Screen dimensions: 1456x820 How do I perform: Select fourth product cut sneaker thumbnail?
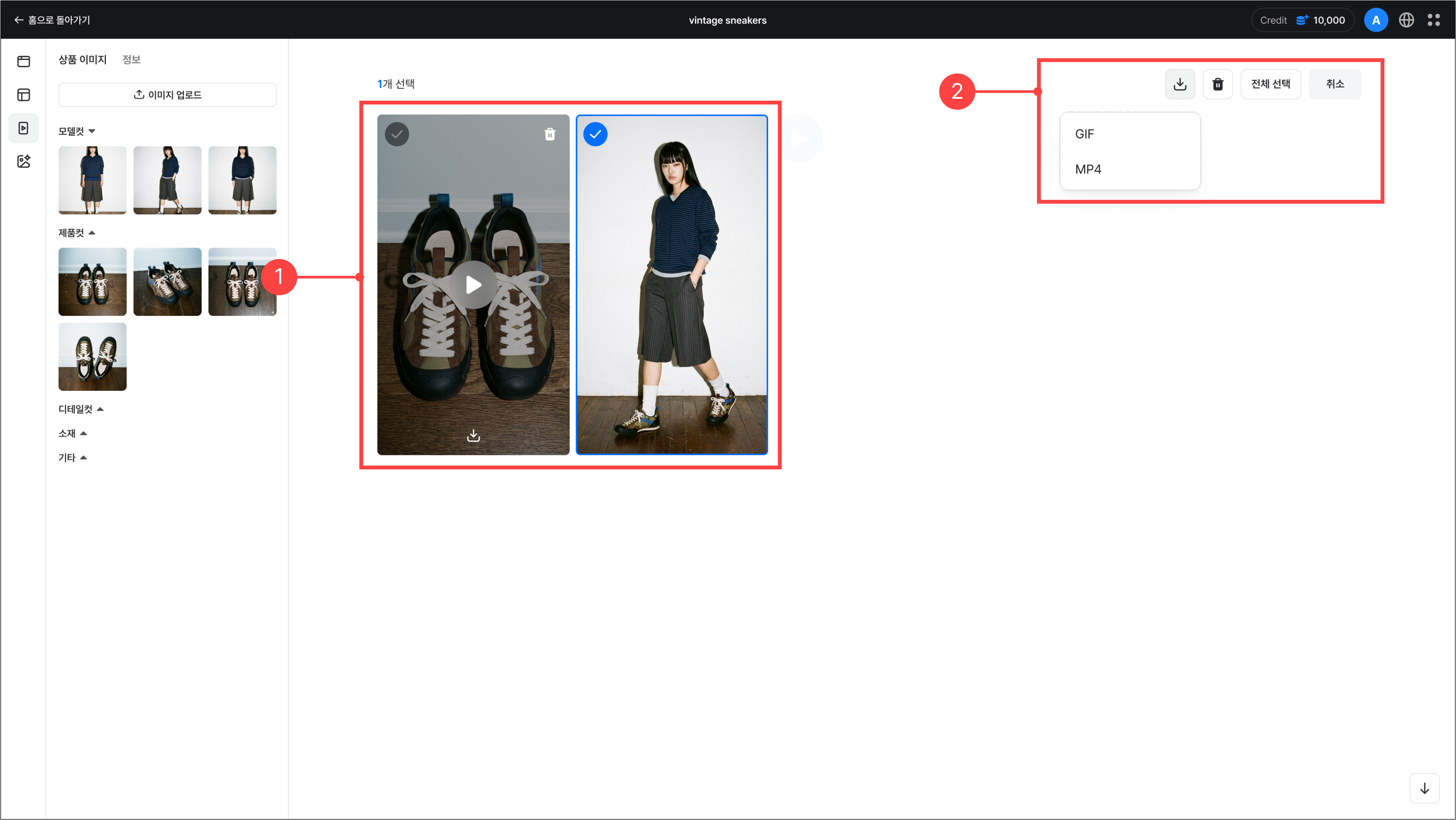click(x=93, y=357)
